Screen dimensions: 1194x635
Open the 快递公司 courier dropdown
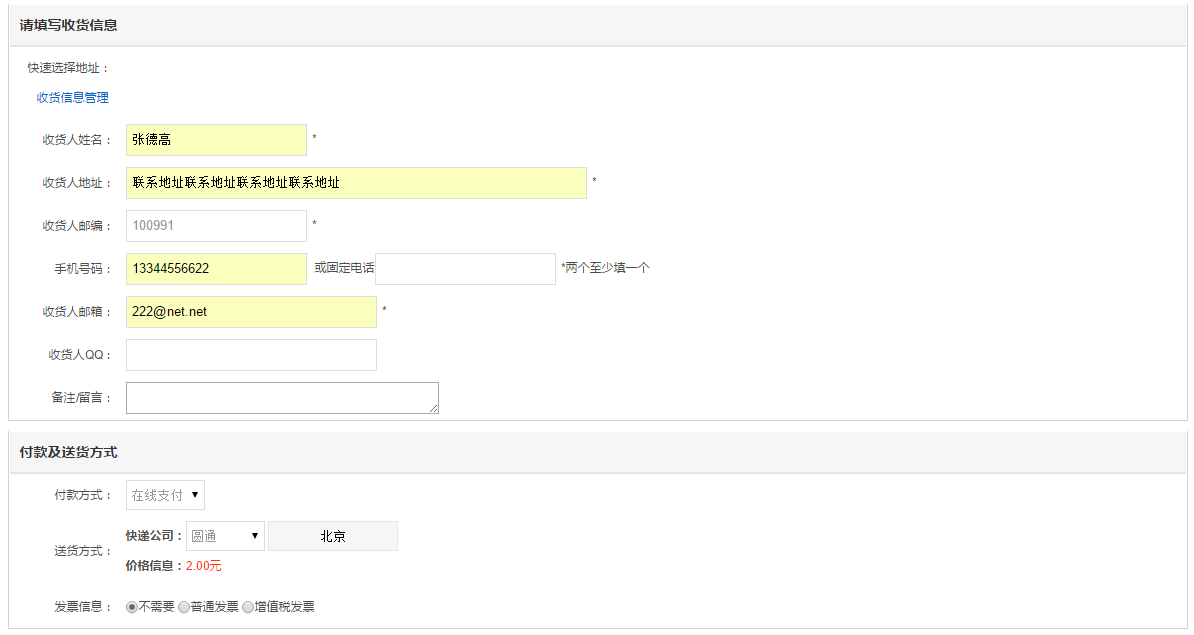(225, 536)
